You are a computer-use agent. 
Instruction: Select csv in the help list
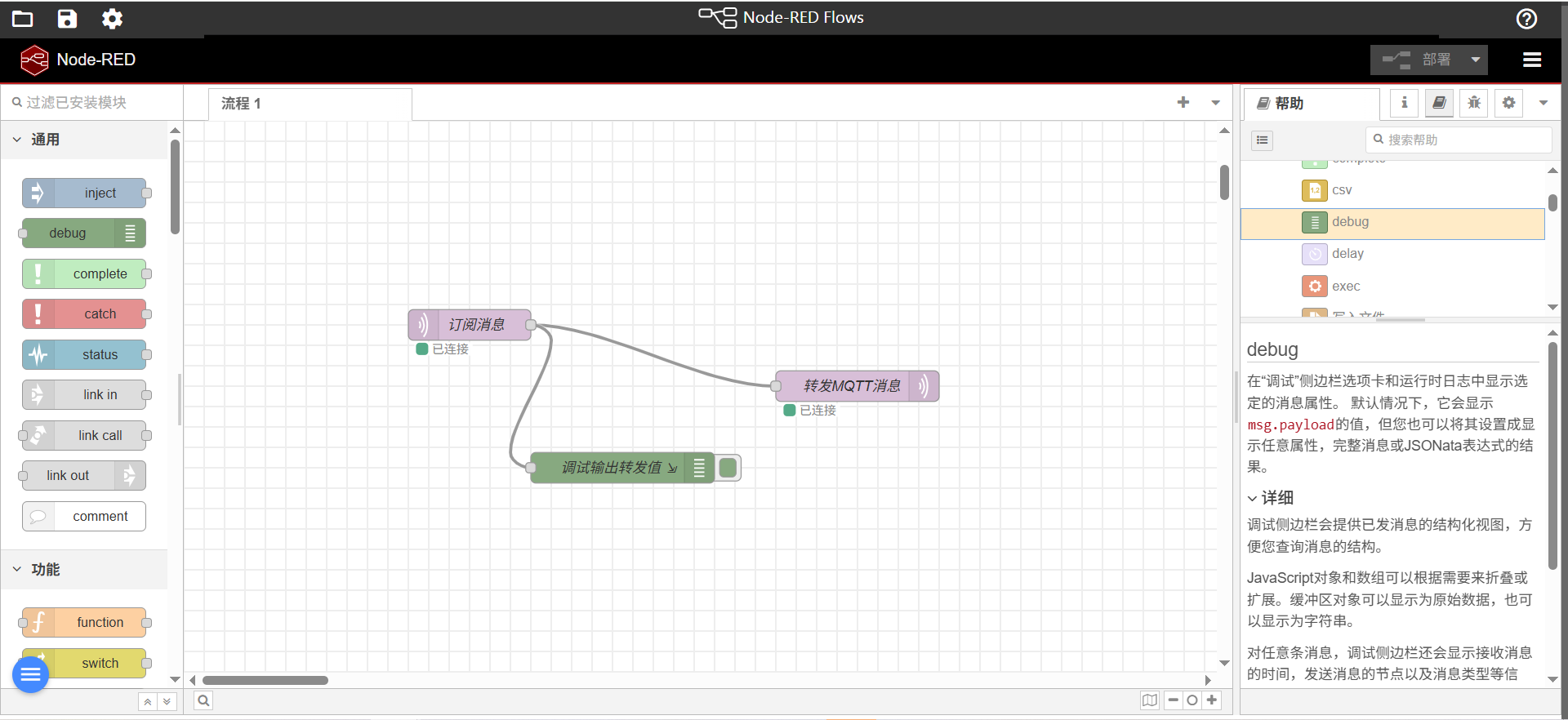tap(1392, 190)
